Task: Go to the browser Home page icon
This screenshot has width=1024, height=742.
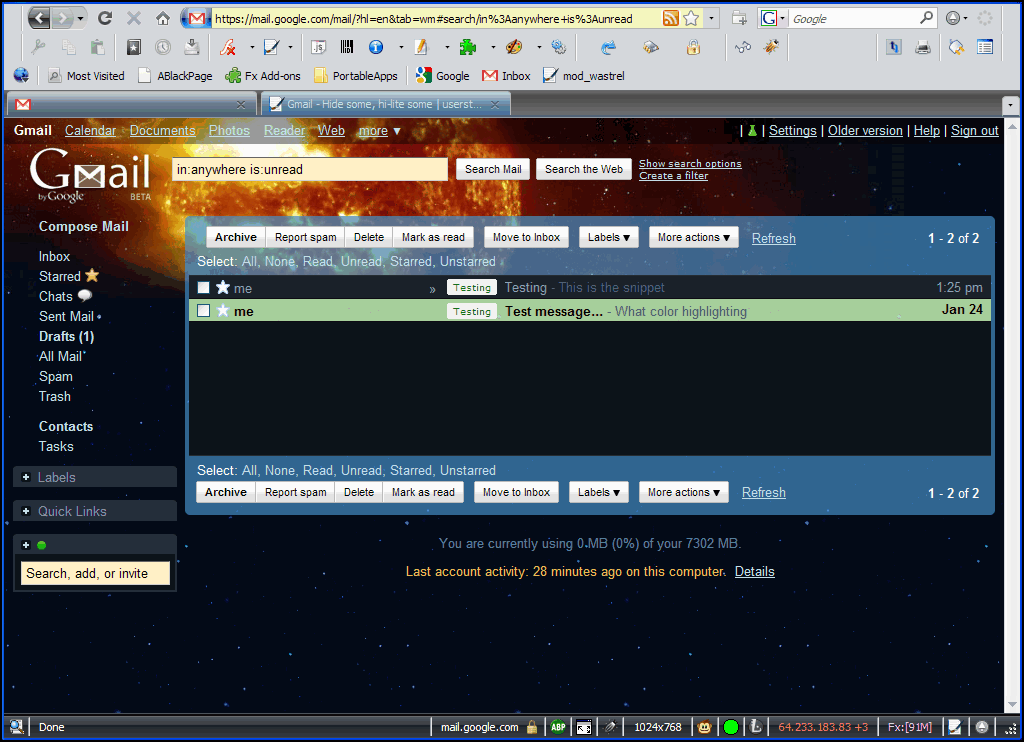Action: coord(163,18)
